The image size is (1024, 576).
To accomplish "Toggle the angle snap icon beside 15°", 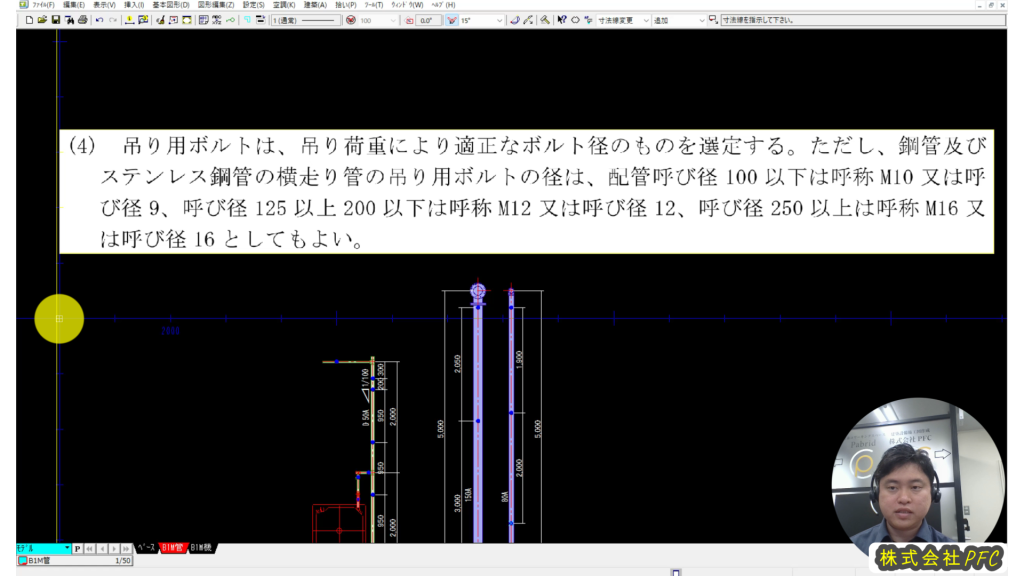I will (x=452, y=20).
